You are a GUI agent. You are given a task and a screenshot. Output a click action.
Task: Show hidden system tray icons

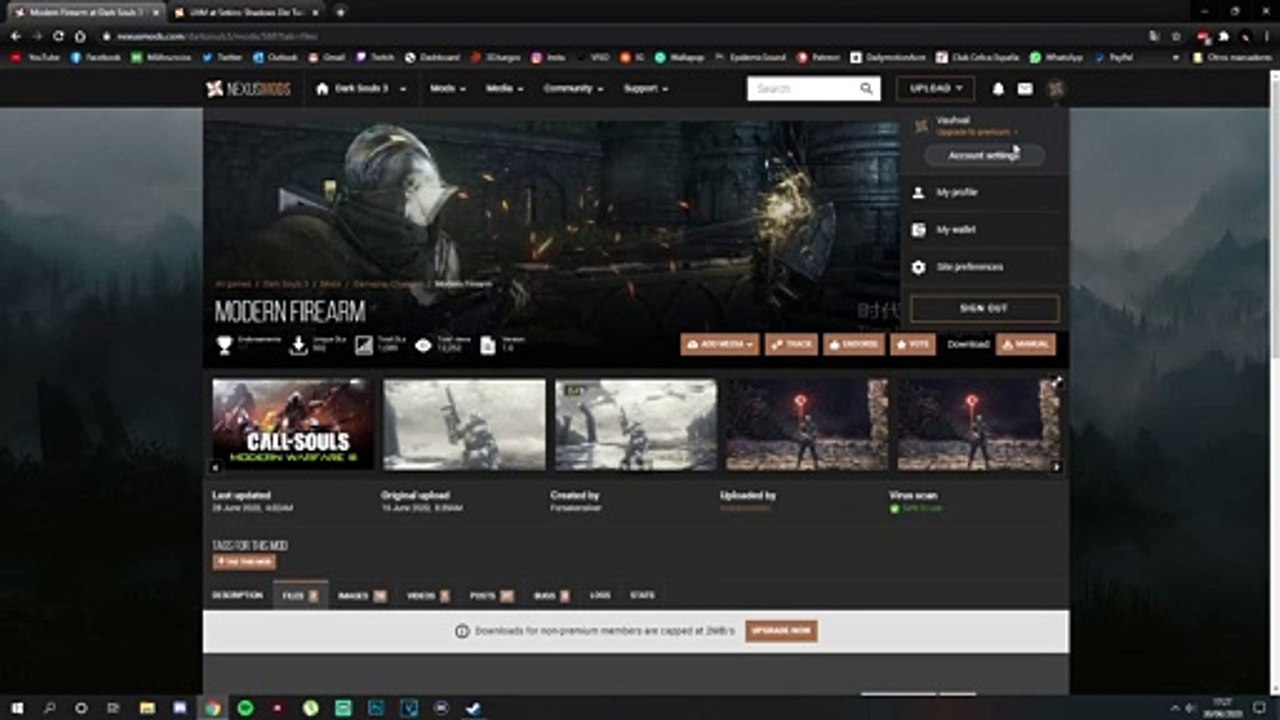coord(1175,708)
